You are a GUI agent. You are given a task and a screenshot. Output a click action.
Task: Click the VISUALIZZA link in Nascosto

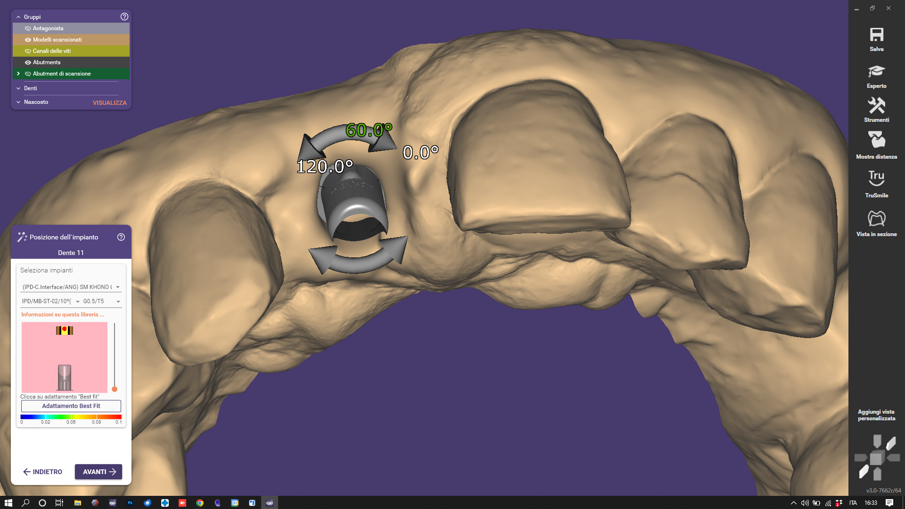(109, 103)
